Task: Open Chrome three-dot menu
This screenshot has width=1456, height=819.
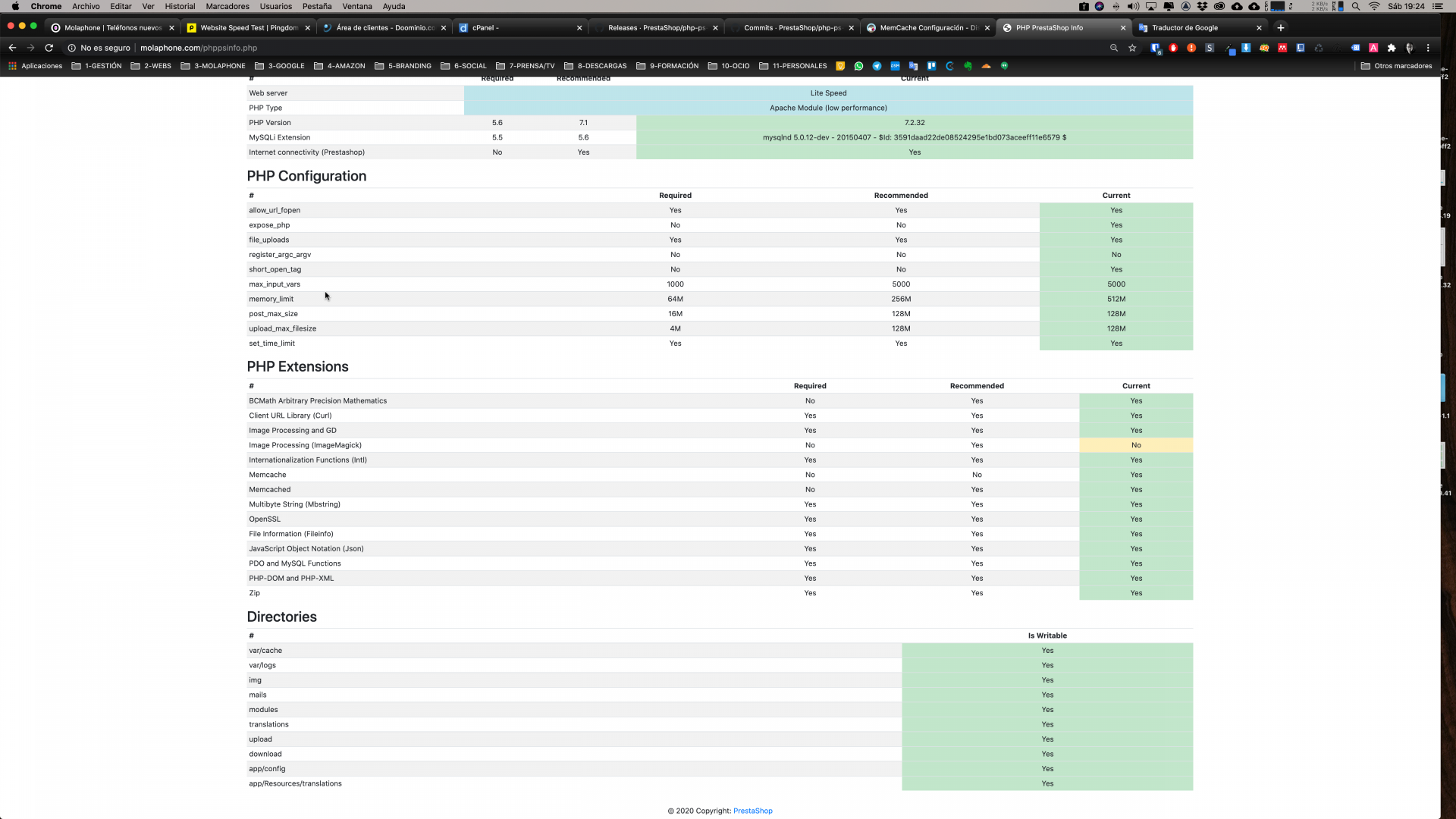Action: point(1428,48)
